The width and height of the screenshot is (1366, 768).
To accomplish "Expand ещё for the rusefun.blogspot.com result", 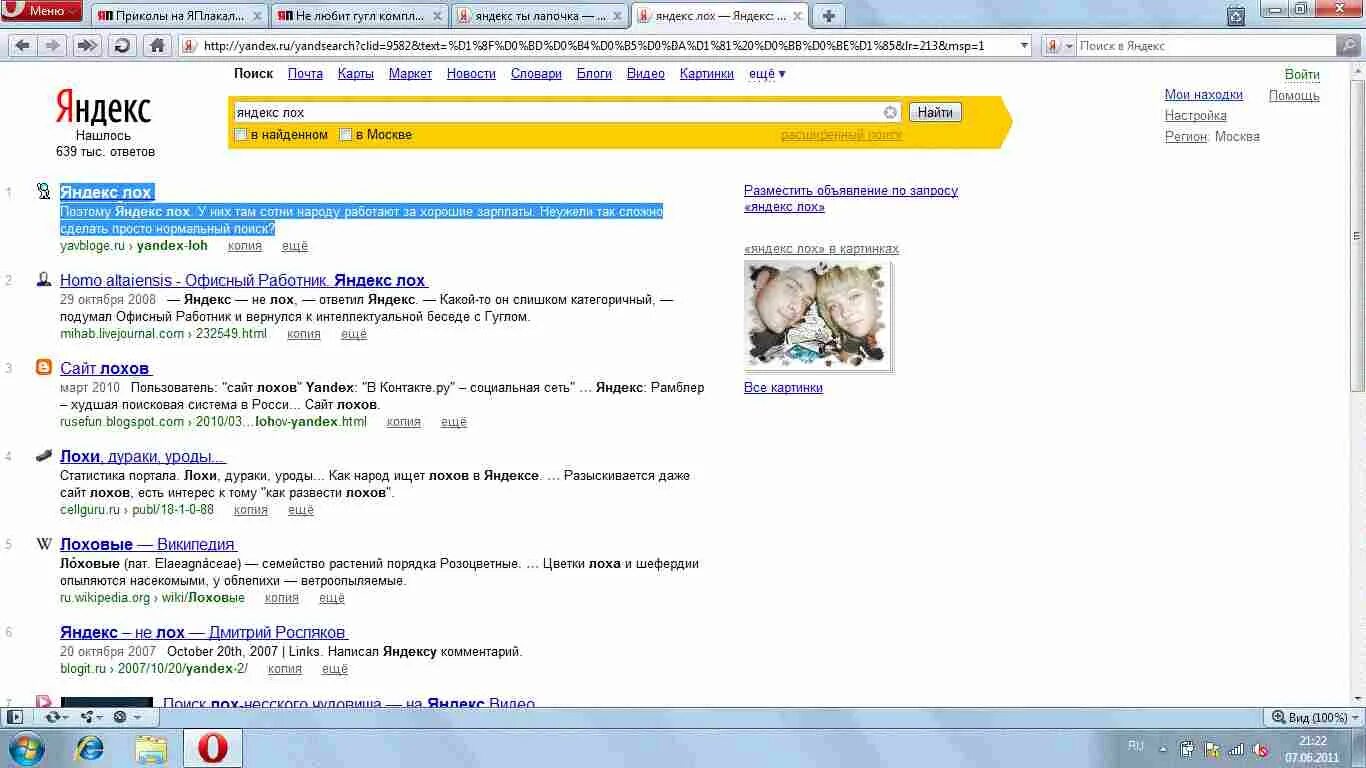I will coord(454,422).
